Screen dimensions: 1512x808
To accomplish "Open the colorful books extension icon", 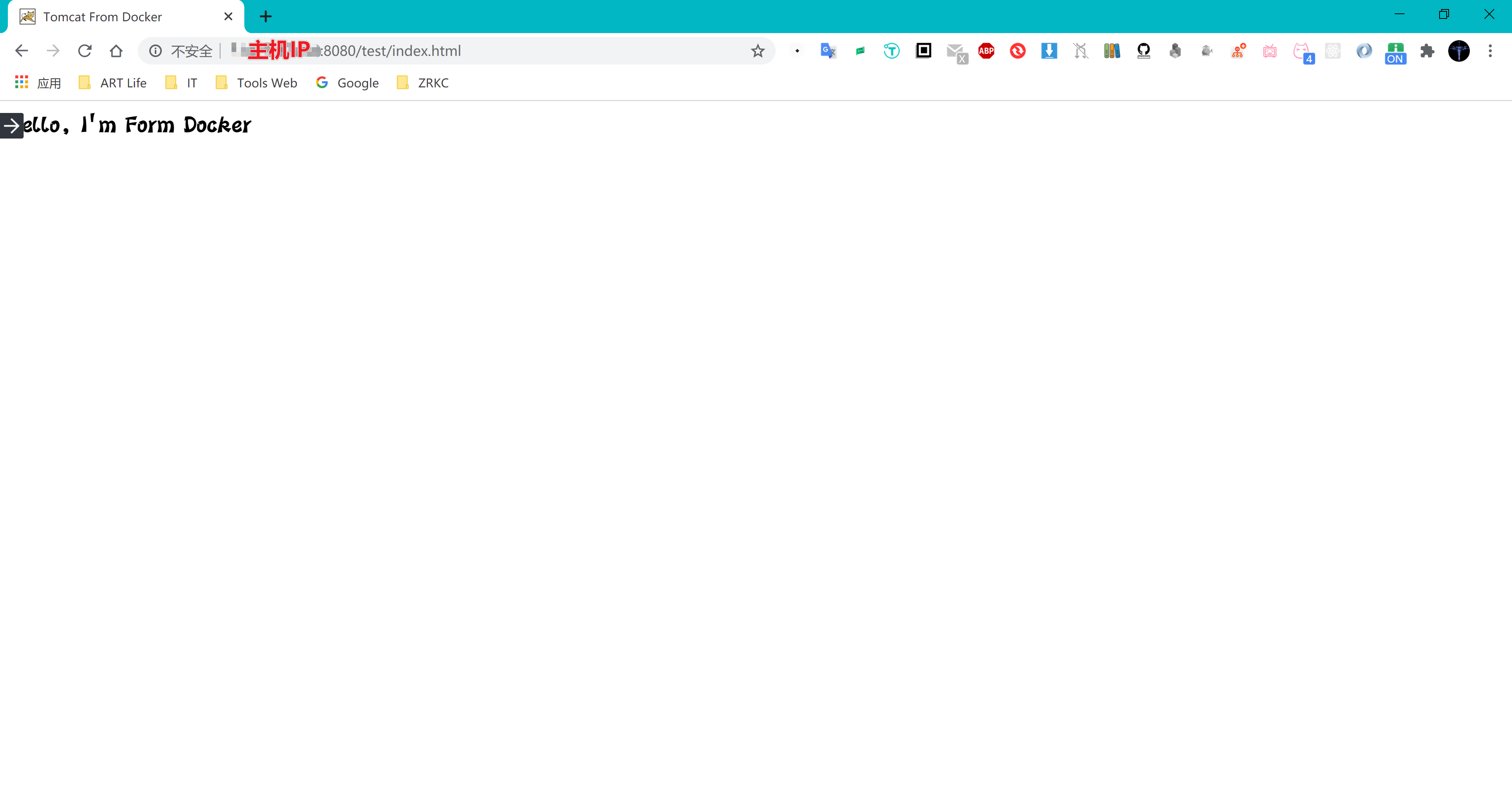I will pyautogui.click(x=1112, y=51).
